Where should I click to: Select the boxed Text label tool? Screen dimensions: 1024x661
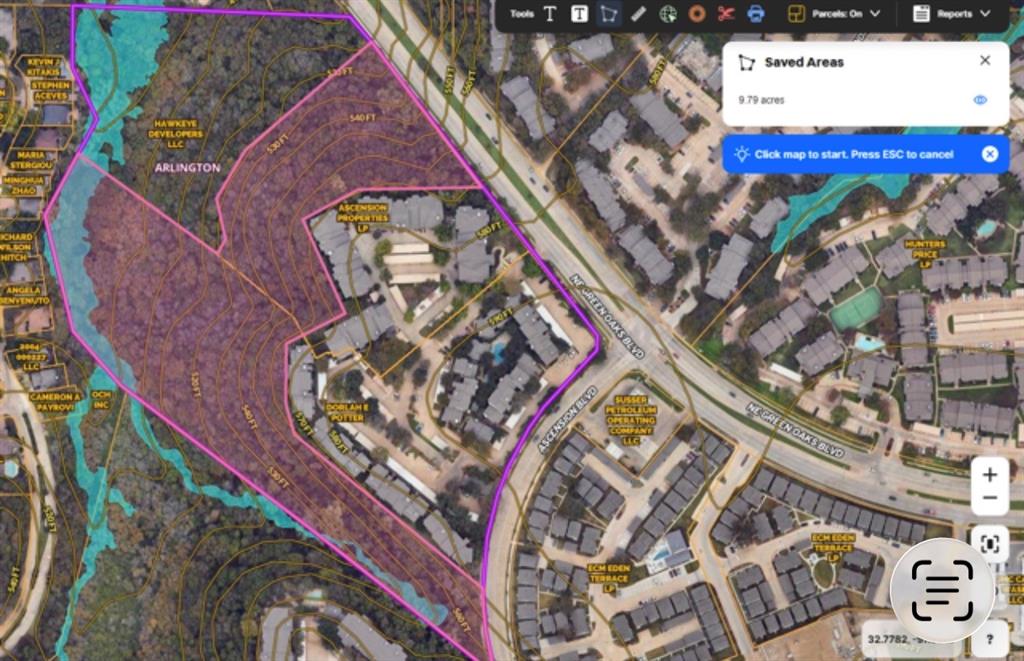click(579, 14)
